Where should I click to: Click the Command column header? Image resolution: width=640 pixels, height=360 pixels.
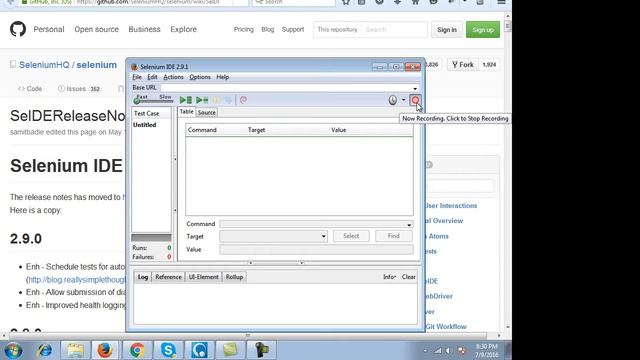click(x=202, y=130)
